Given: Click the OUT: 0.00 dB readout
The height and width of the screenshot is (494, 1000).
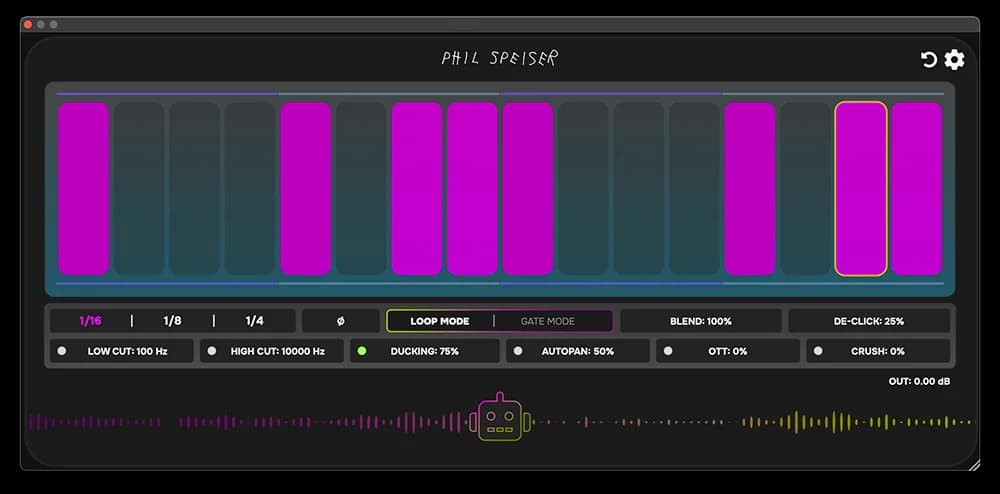Looking at the screenshot, I should [919, 381].
